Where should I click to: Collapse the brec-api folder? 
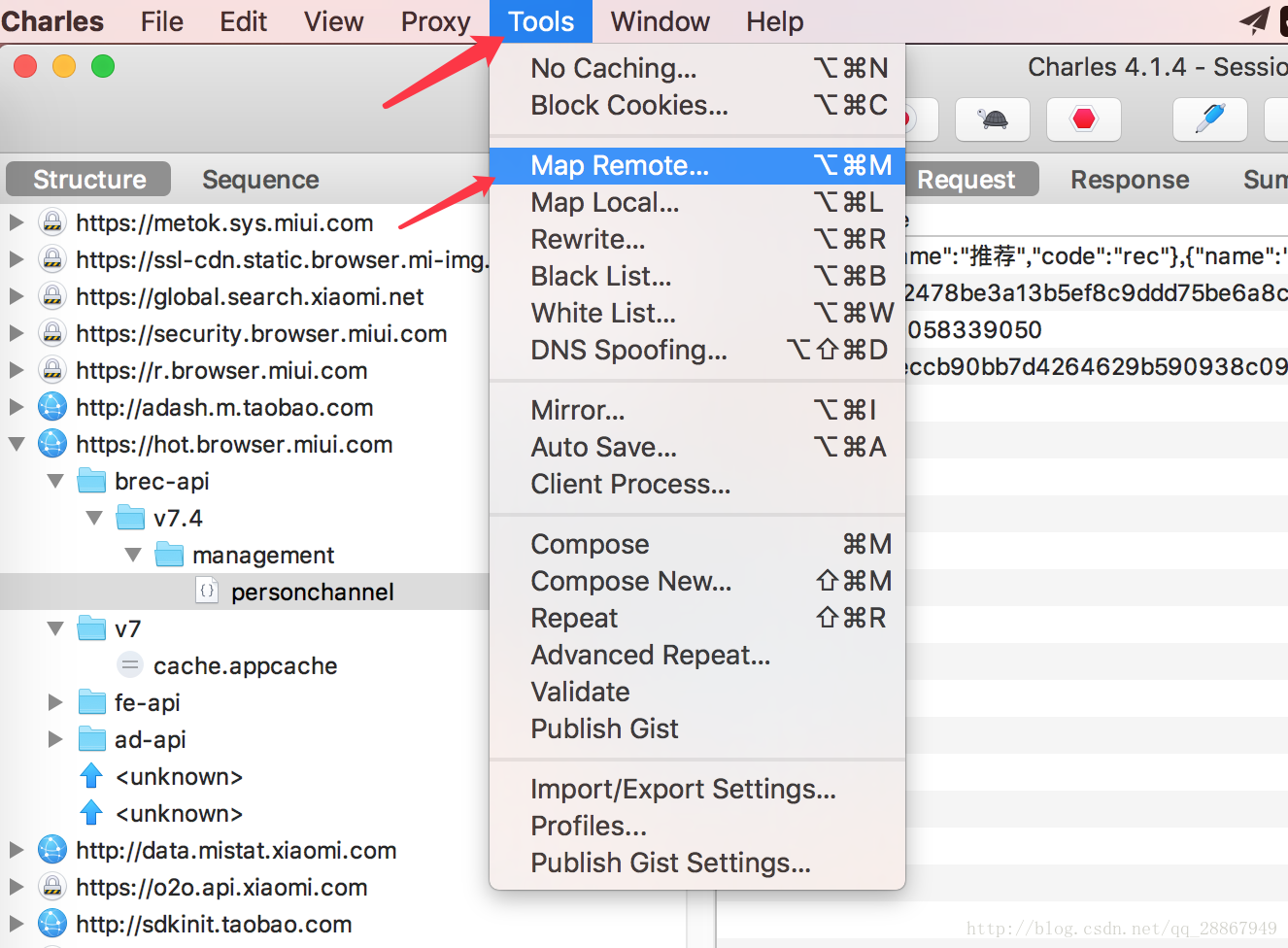55,481
